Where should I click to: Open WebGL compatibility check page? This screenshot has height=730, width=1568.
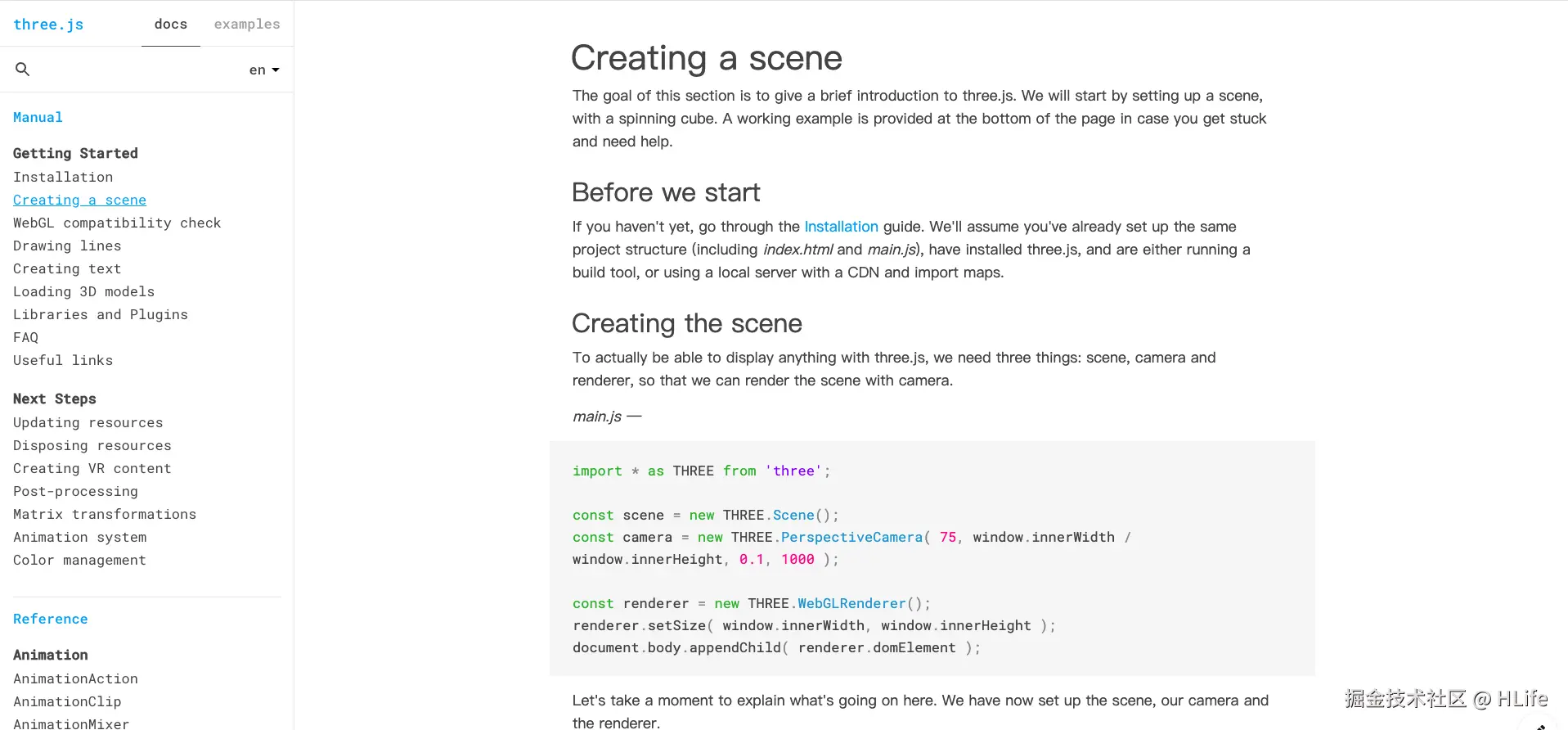(x=117, y=223)
